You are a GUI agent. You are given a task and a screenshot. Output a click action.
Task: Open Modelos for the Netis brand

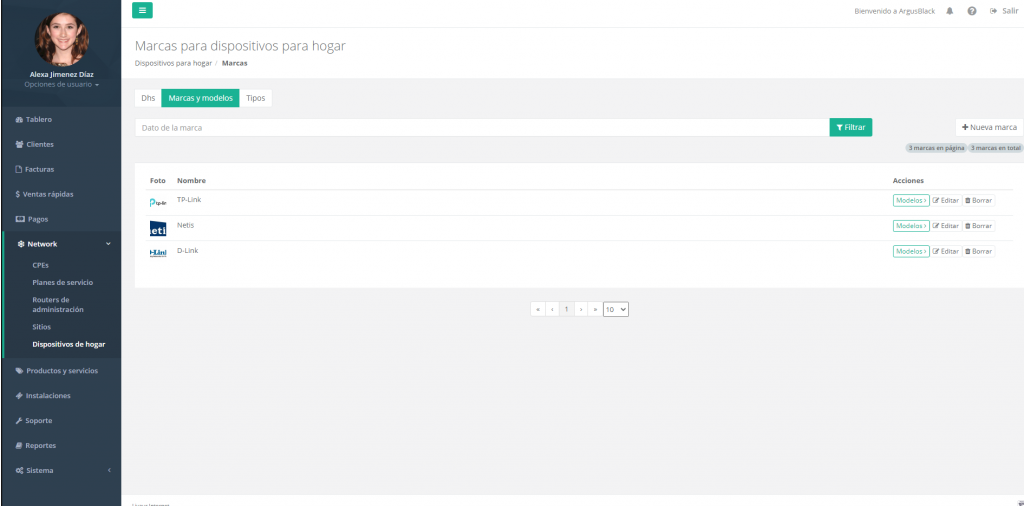click(x=911, y=226)
